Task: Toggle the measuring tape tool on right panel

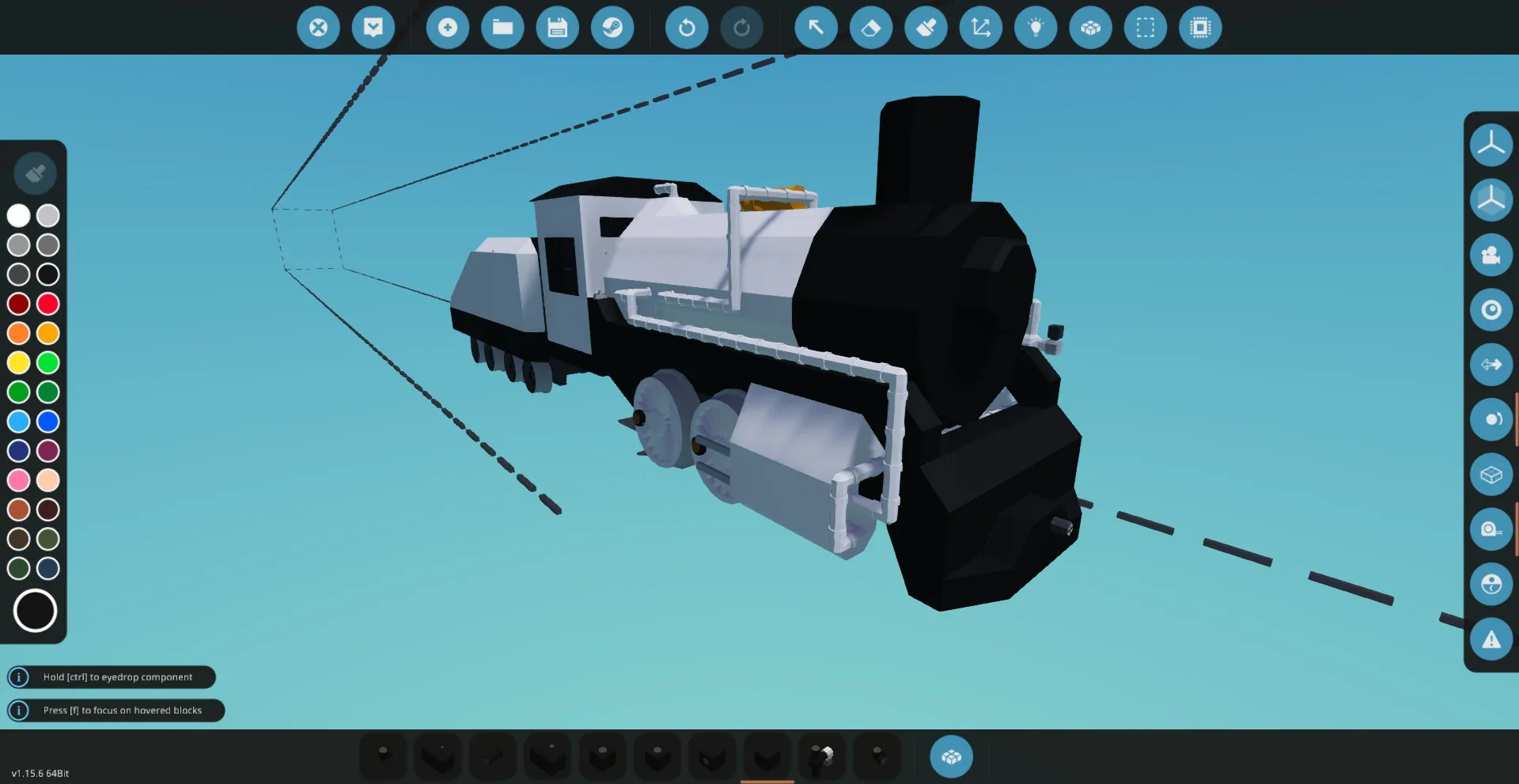Action: click(1491, 529)
